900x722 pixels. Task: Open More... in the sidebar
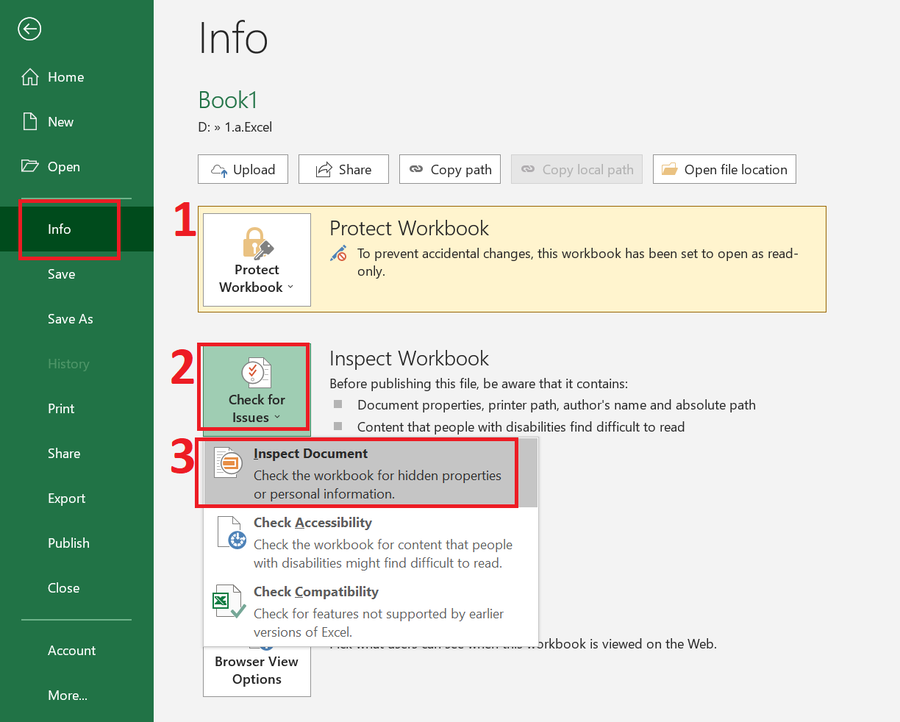click(x=77, y=695)
